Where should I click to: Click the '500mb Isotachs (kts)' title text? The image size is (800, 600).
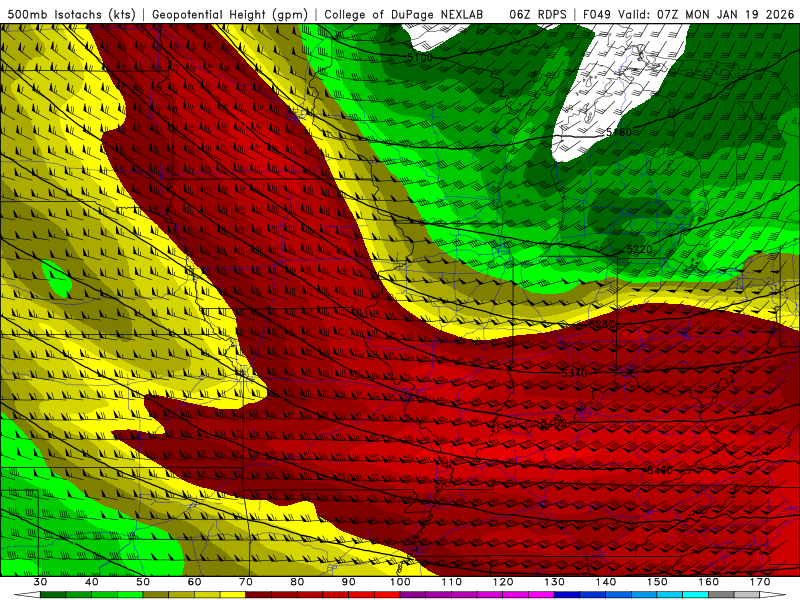click(x=71, y=15)
